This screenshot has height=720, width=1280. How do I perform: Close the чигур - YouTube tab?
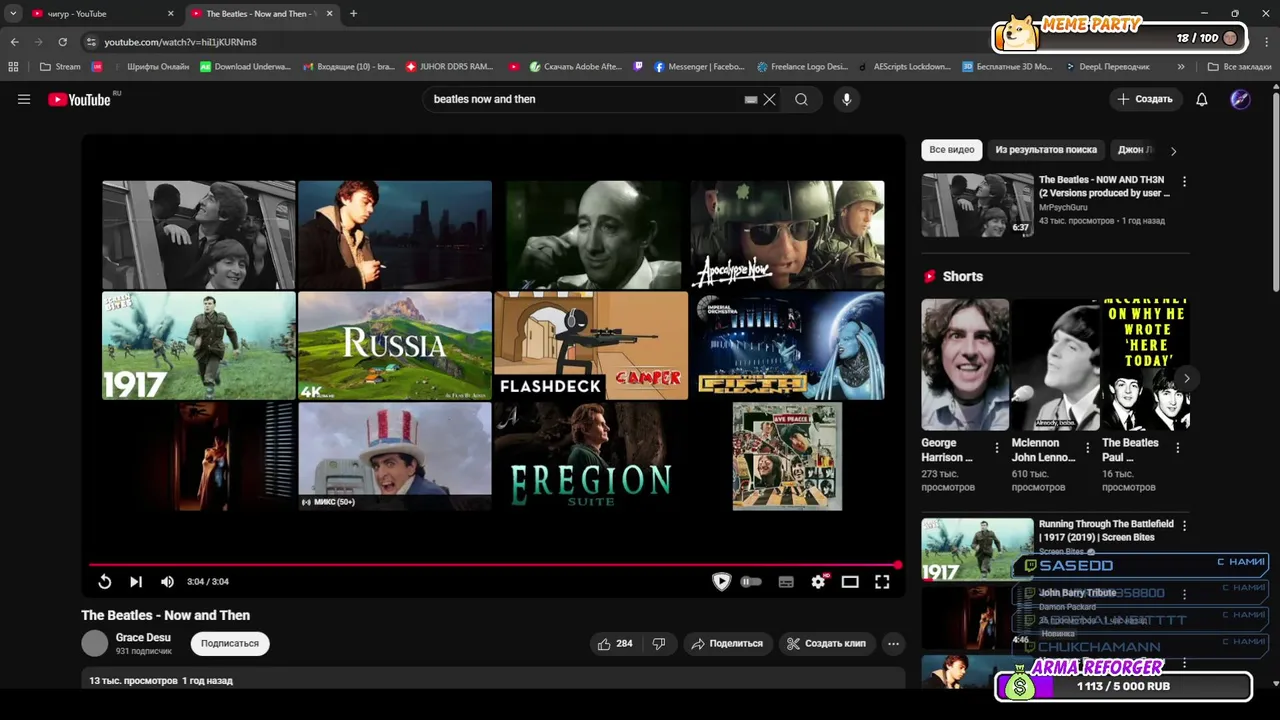tap(170, 14)
